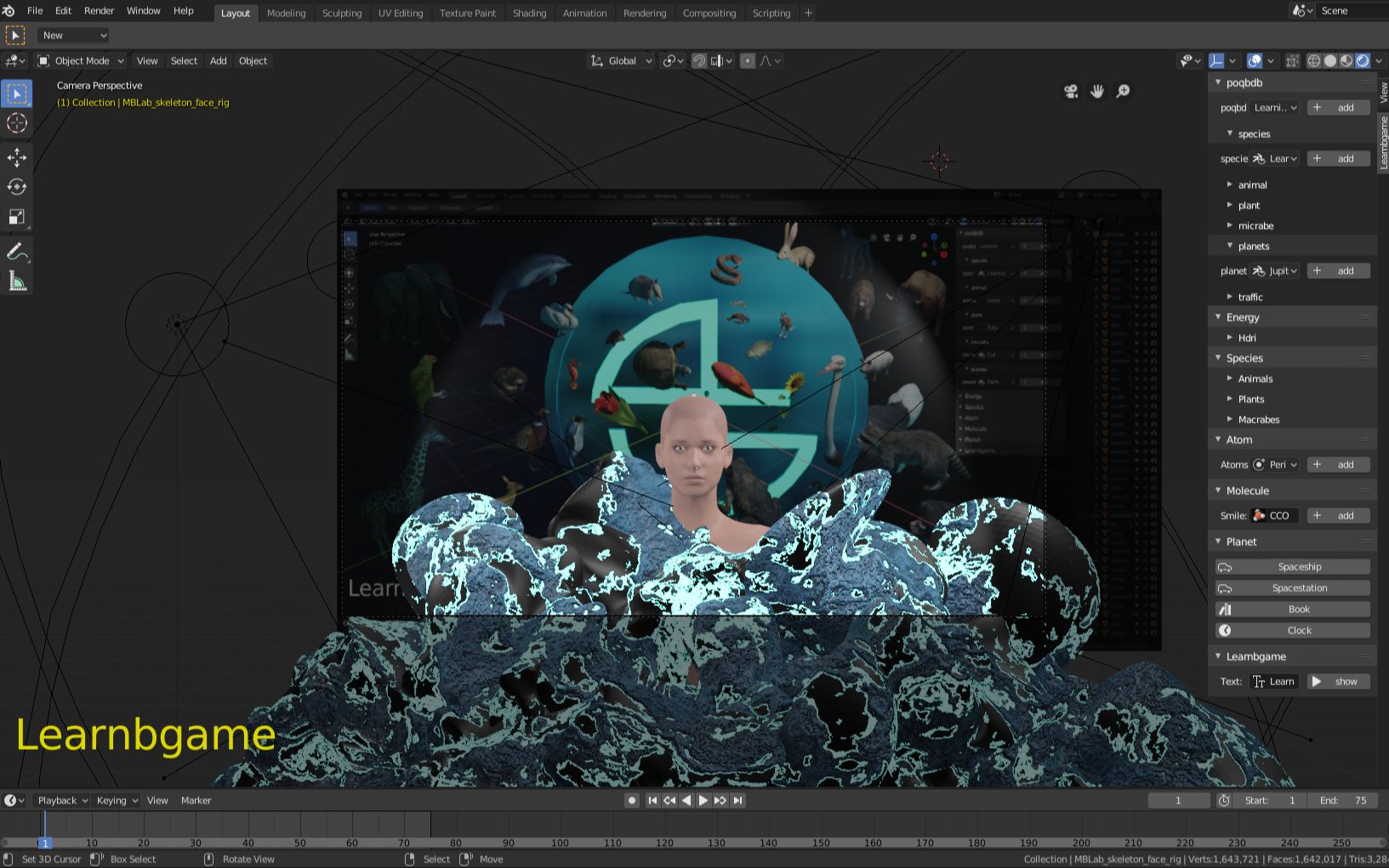
Task: Click the Blender logo menu
Action: click(9, 11)
